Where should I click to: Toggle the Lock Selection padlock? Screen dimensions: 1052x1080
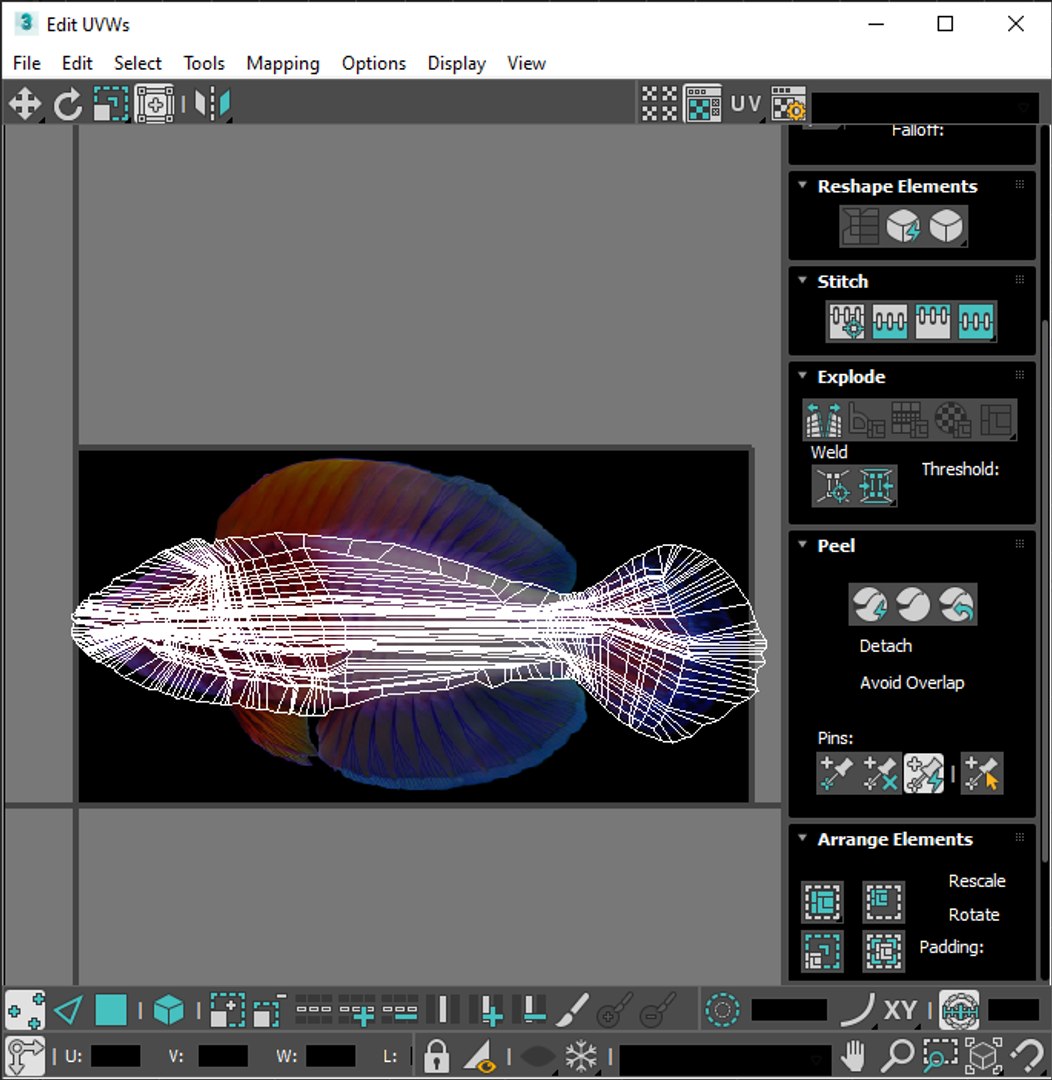[x=436, y=1056]
